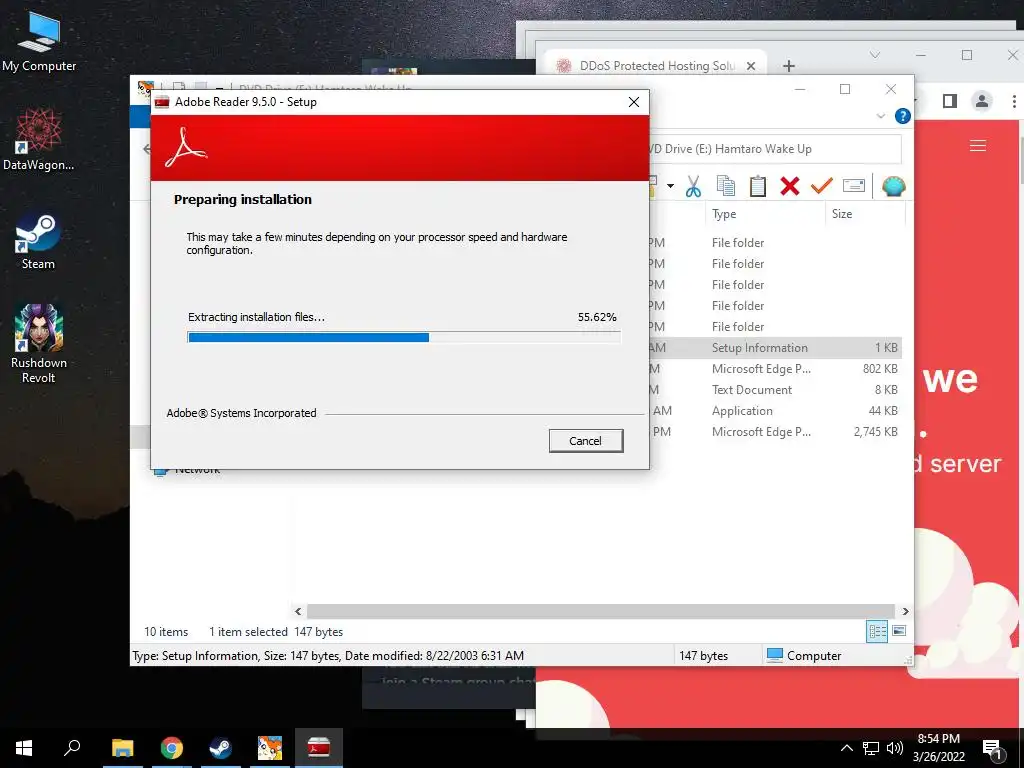Viewport: 1024px width, 768px height.
Task: Click the Computer zone in Explorer status bar
Action: coord(804,656)
